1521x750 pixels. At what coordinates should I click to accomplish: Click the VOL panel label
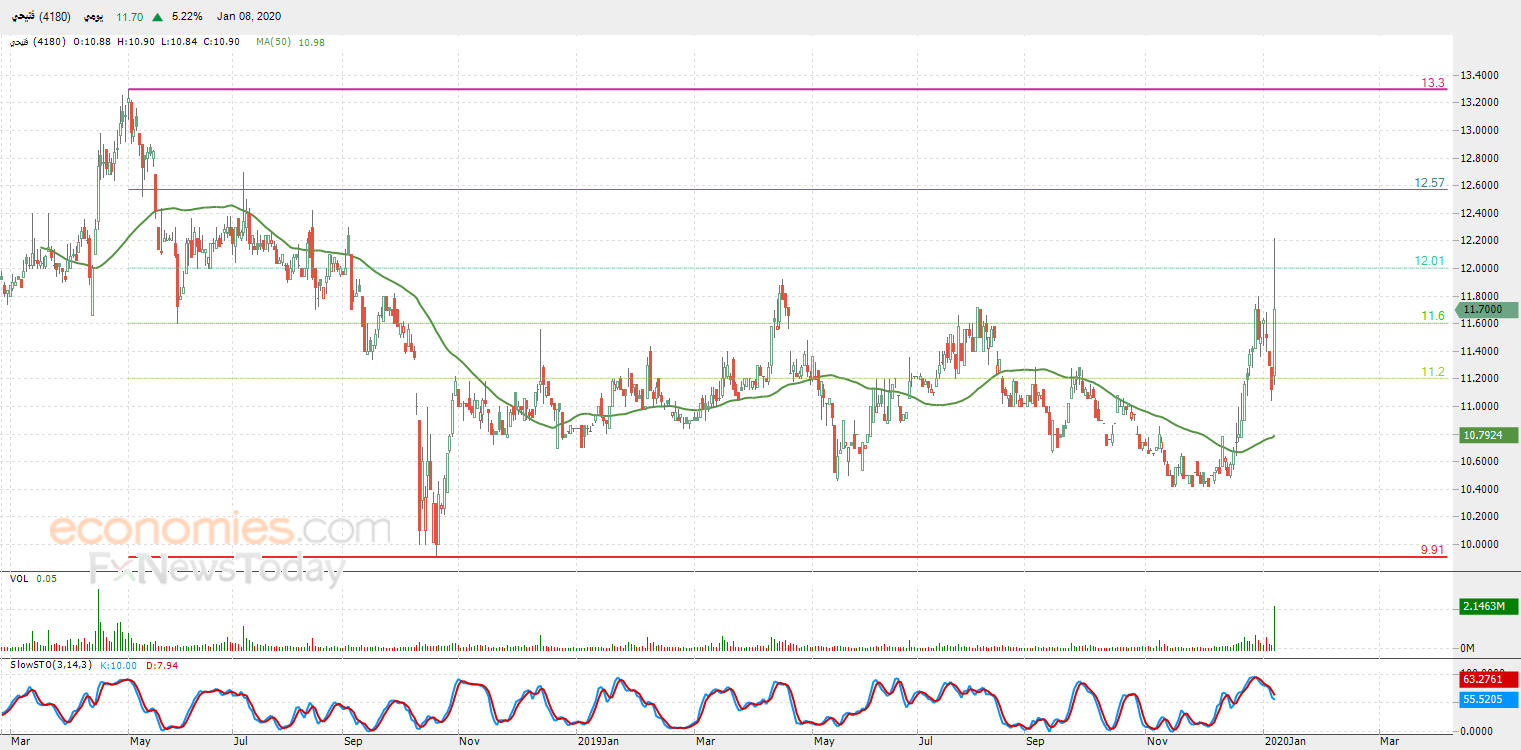(19, 578)
